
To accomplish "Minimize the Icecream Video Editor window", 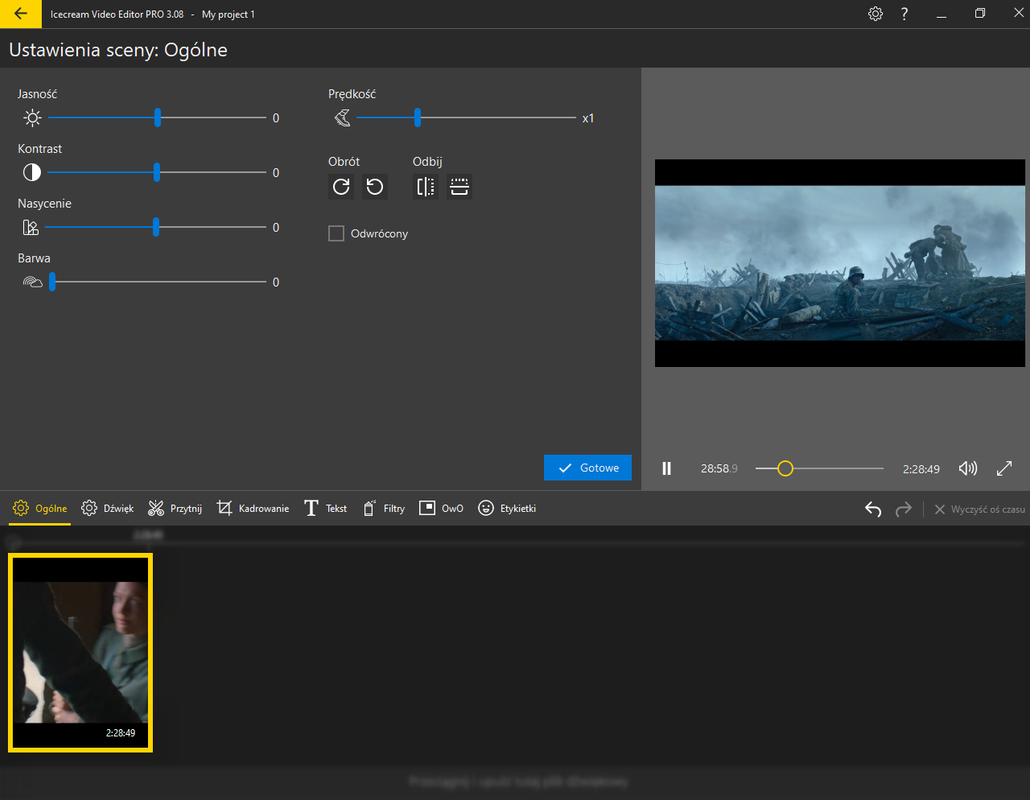I will click(x=941, y=14).
